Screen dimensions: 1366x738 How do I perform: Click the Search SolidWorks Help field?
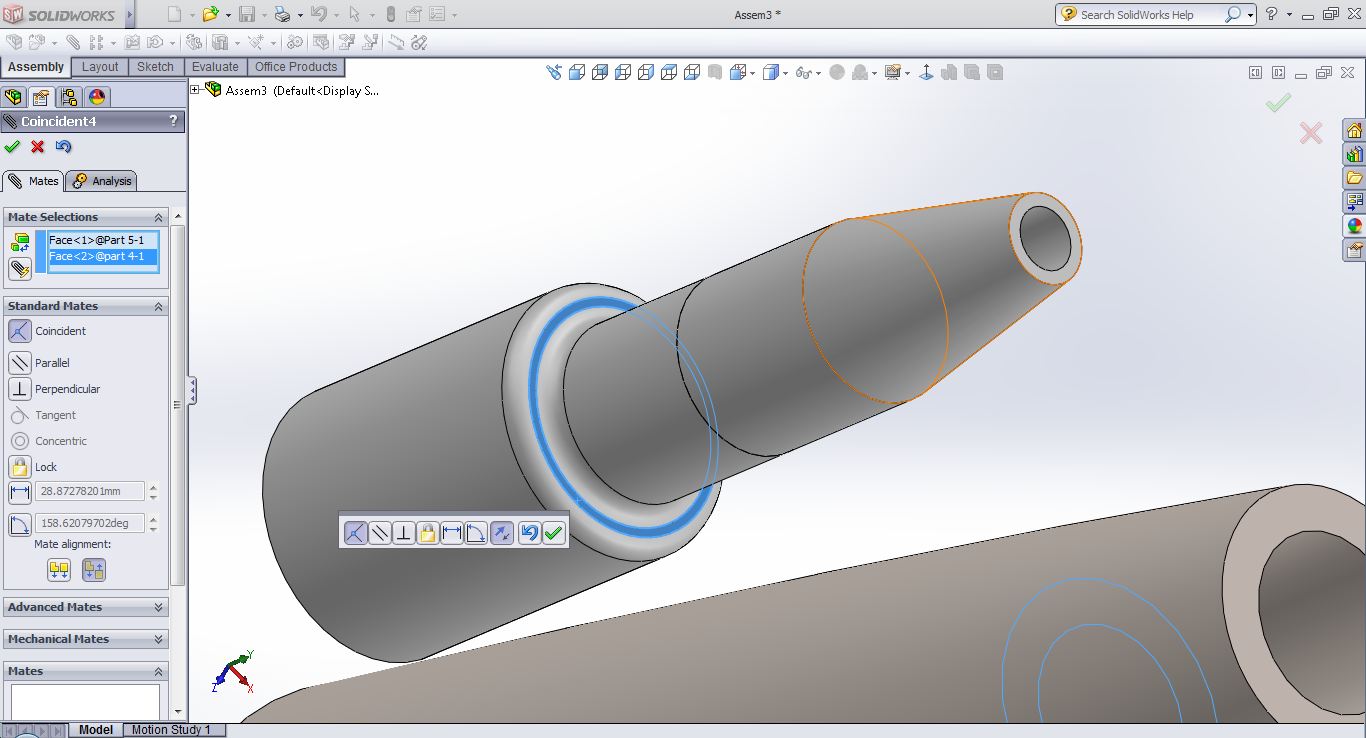1150,15
